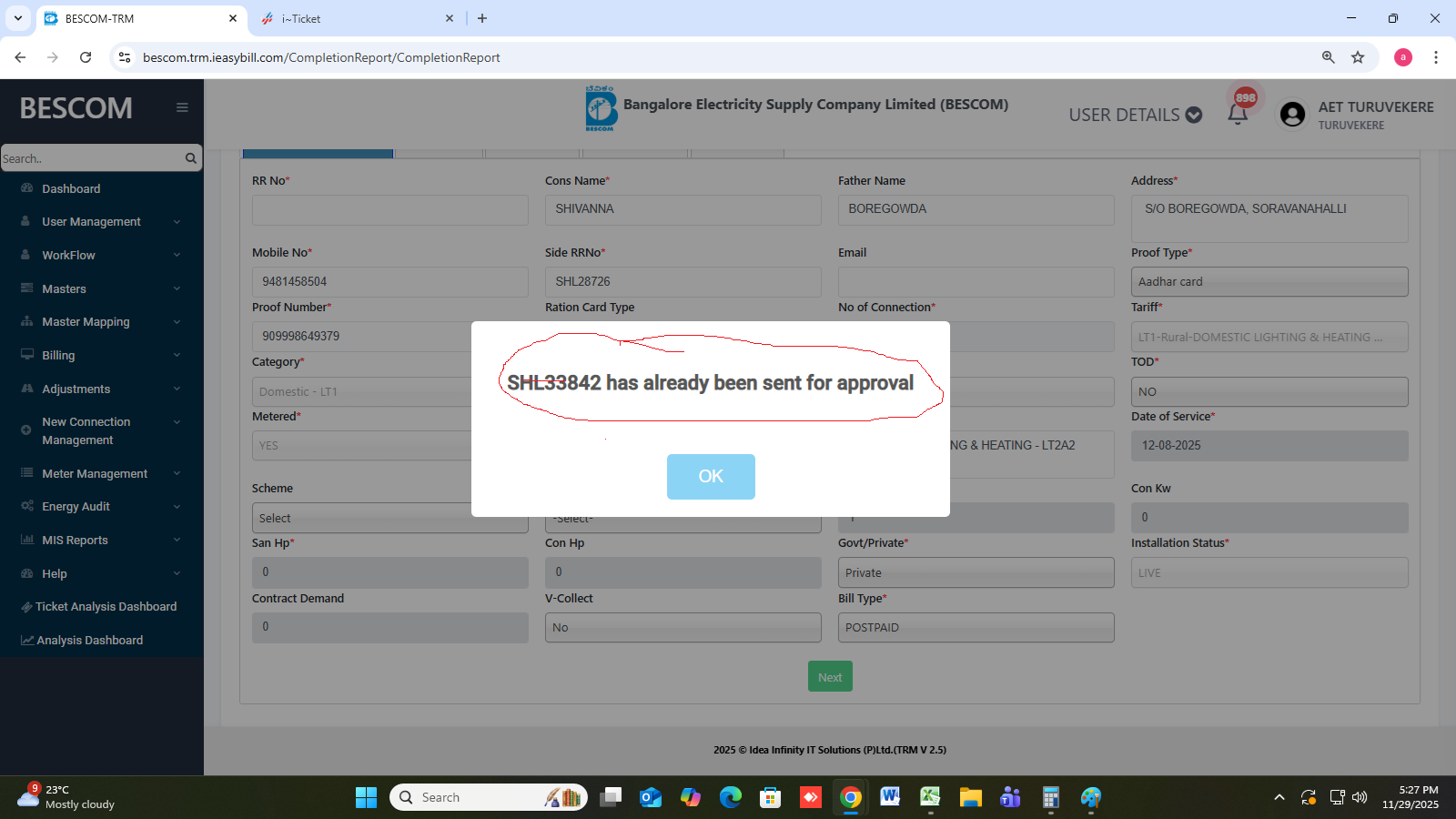Click the Side RRNo field SHL28726
This screenshot has height=819, width=1456.
682,282
